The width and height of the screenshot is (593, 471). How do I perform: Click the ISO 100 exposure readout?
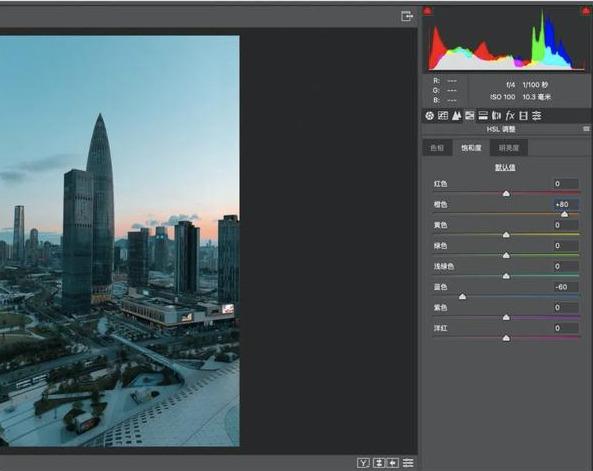click(x=503, y=97)
